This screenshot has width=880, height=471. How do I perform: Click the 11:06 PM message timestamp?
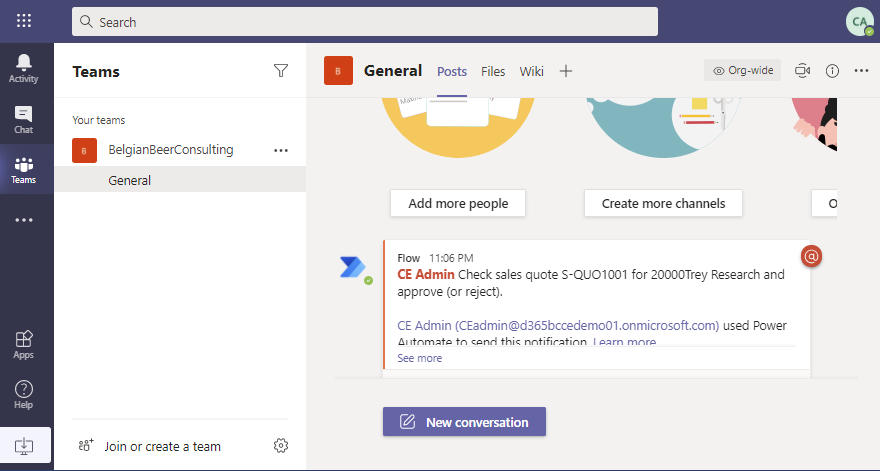pos(451,258)
